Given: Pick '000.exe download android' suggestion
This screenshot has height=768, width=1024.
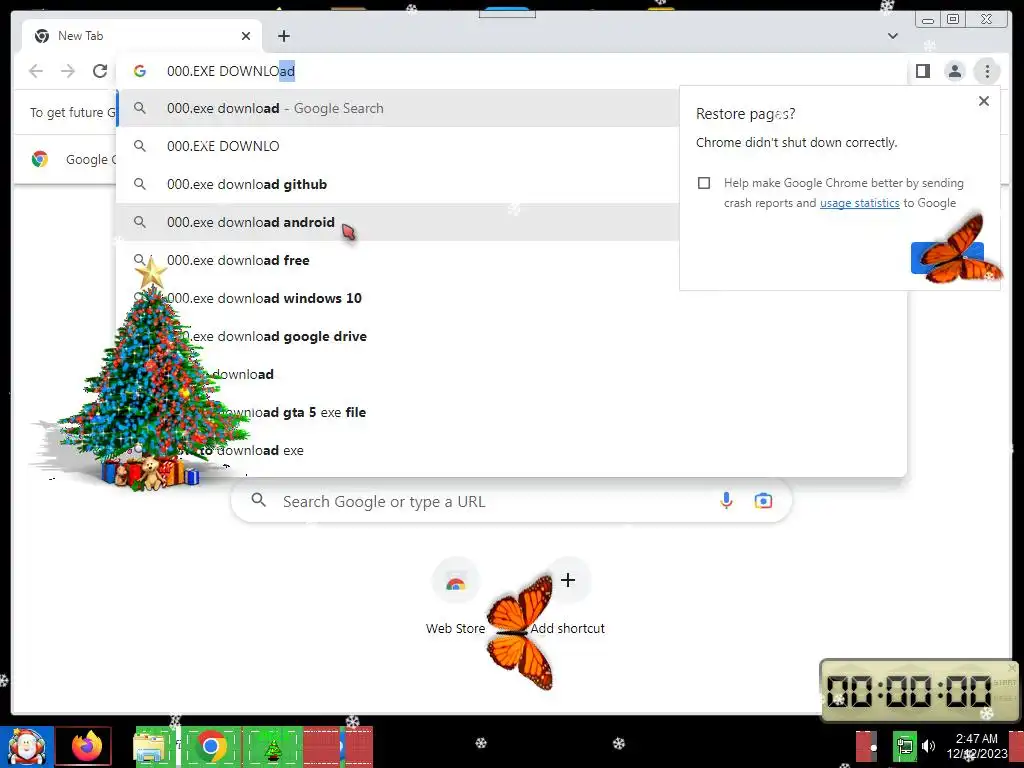Looking at the screenshot, I should tap(398, 222).
